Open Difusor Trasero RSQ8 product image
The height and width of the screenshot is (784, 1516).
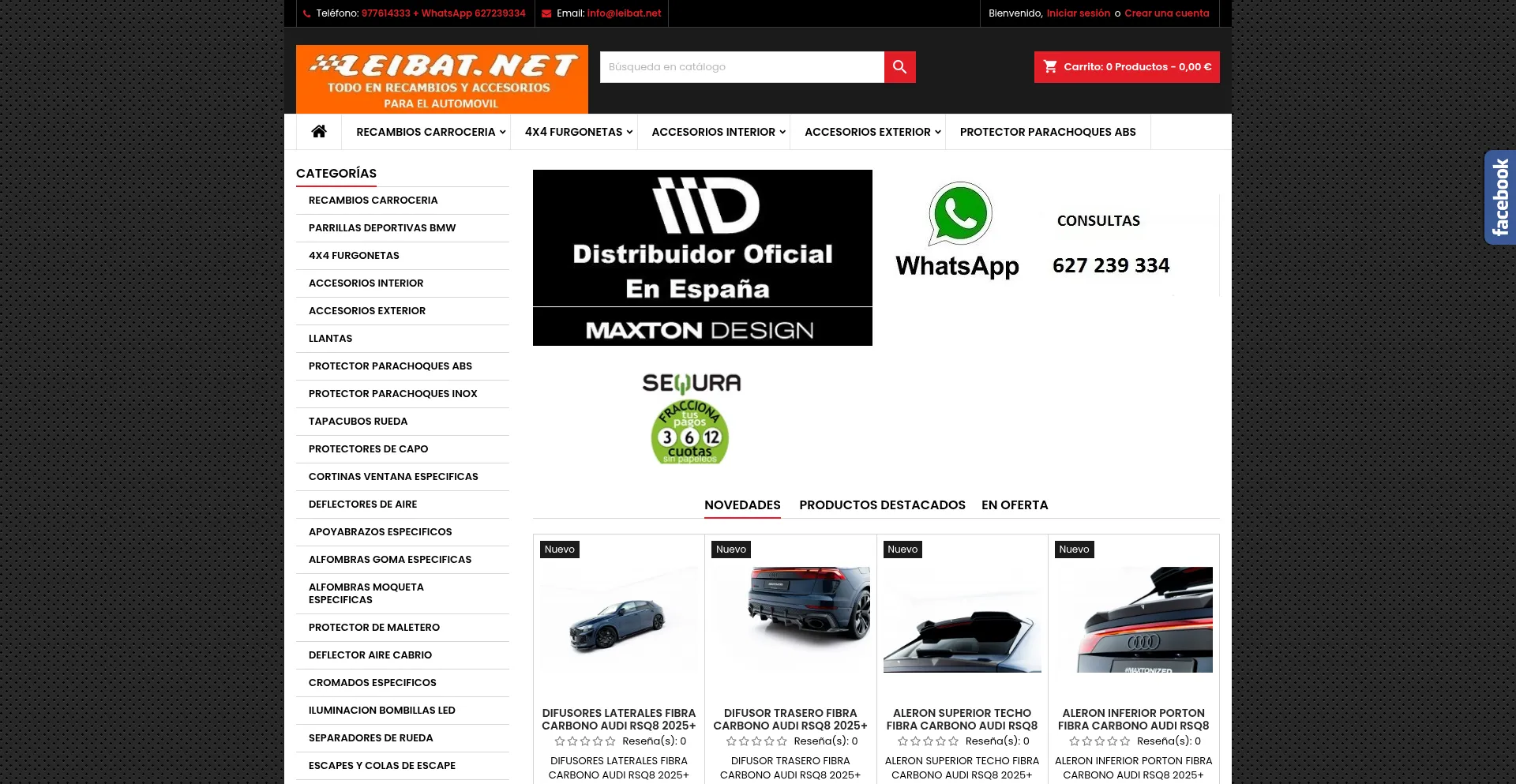pos(790,620)
